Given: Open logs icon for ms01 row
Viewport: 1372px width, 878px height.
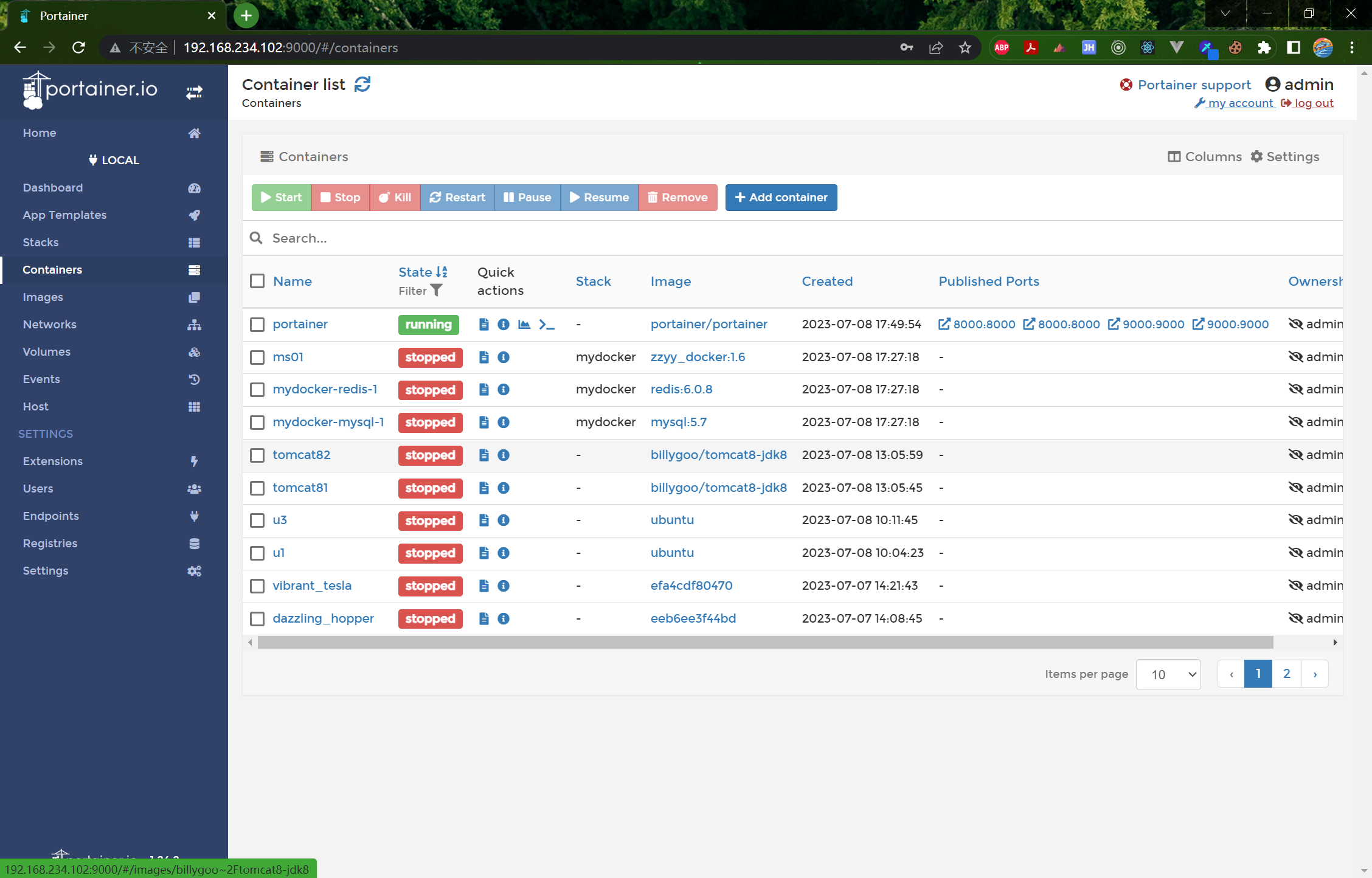Looking at the screenshot, I should [484, 357].
